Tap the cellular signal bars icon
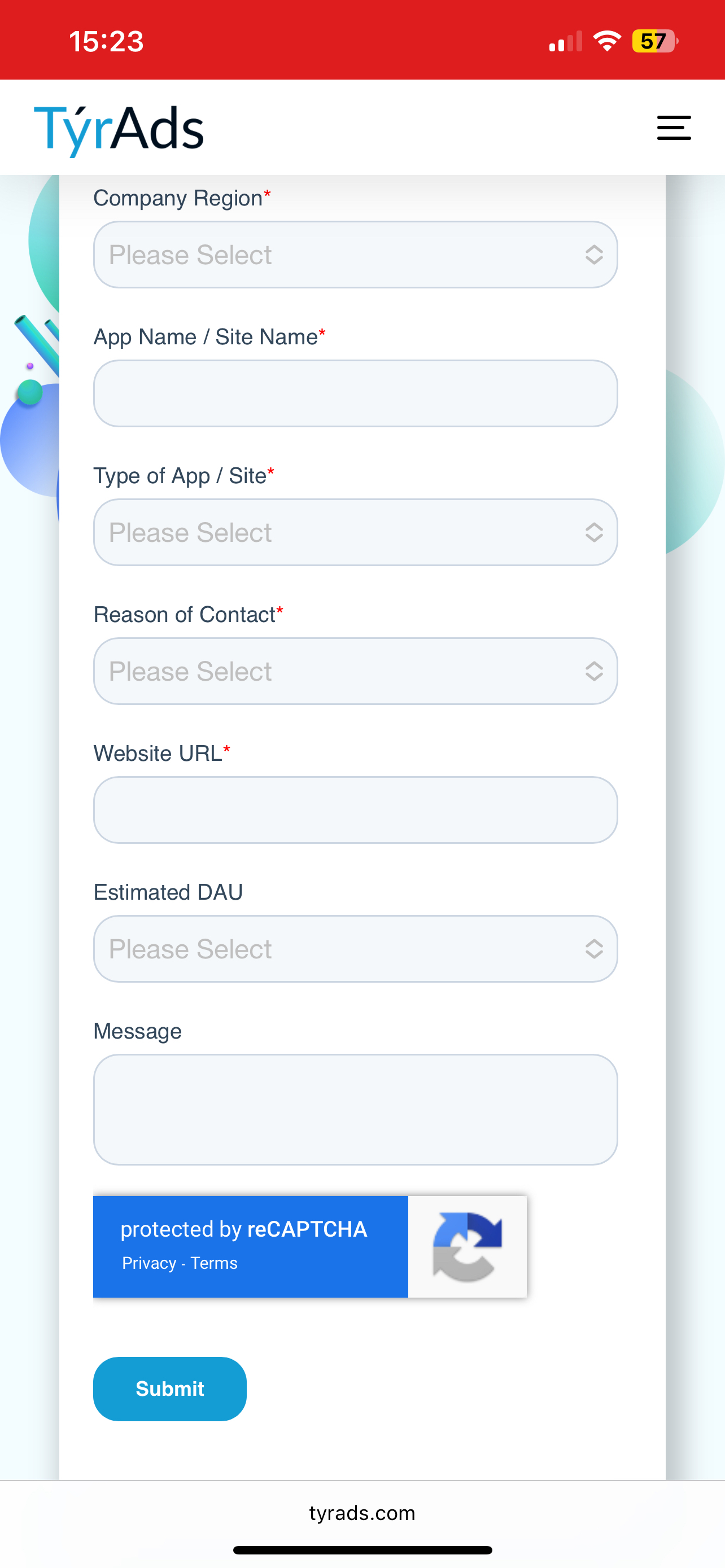This screenshot has height=1568, width=725. coord(566,42)
